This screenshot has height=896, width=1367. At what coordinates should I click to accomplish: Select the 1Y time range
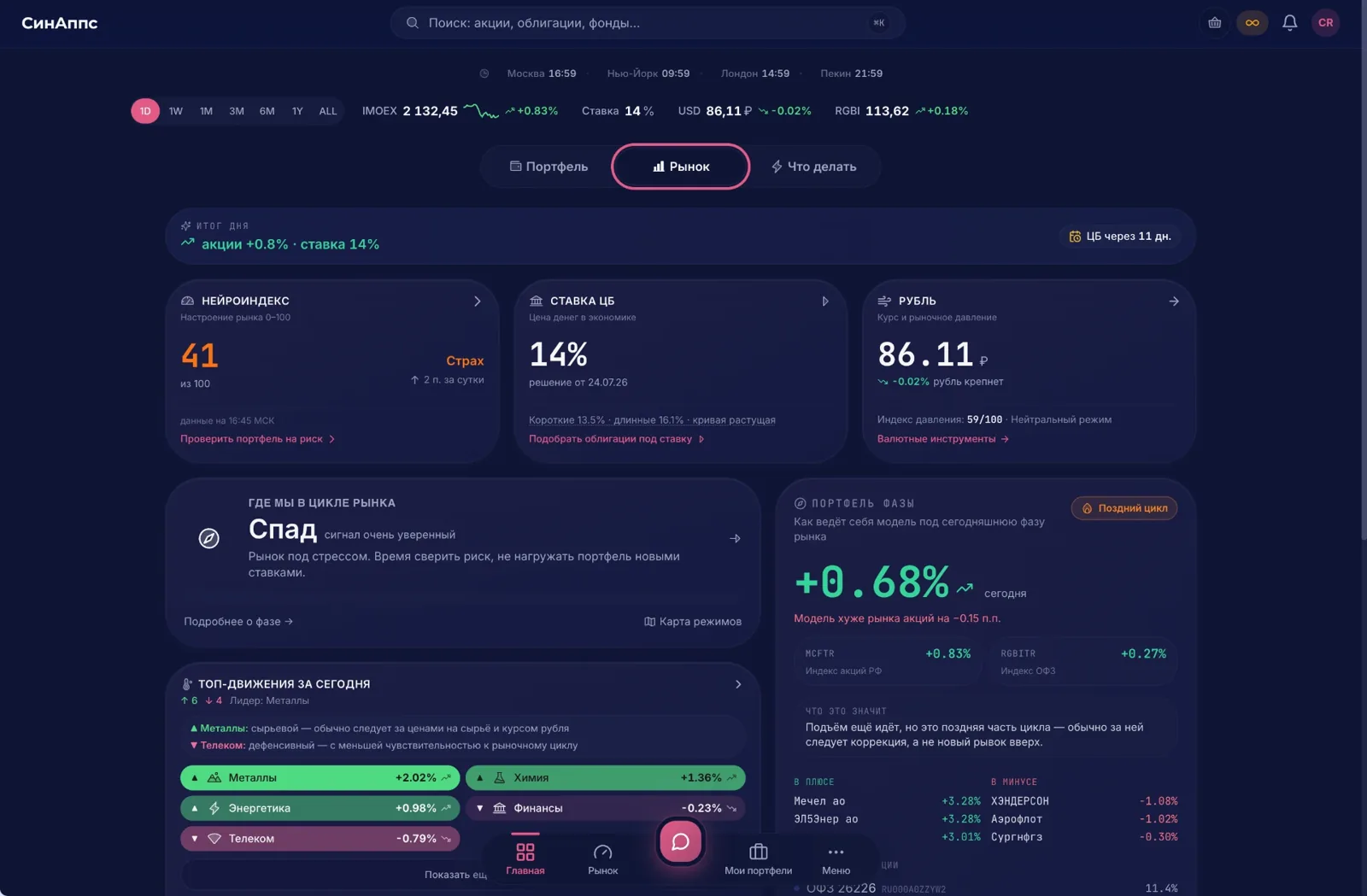tap(297, 111)
